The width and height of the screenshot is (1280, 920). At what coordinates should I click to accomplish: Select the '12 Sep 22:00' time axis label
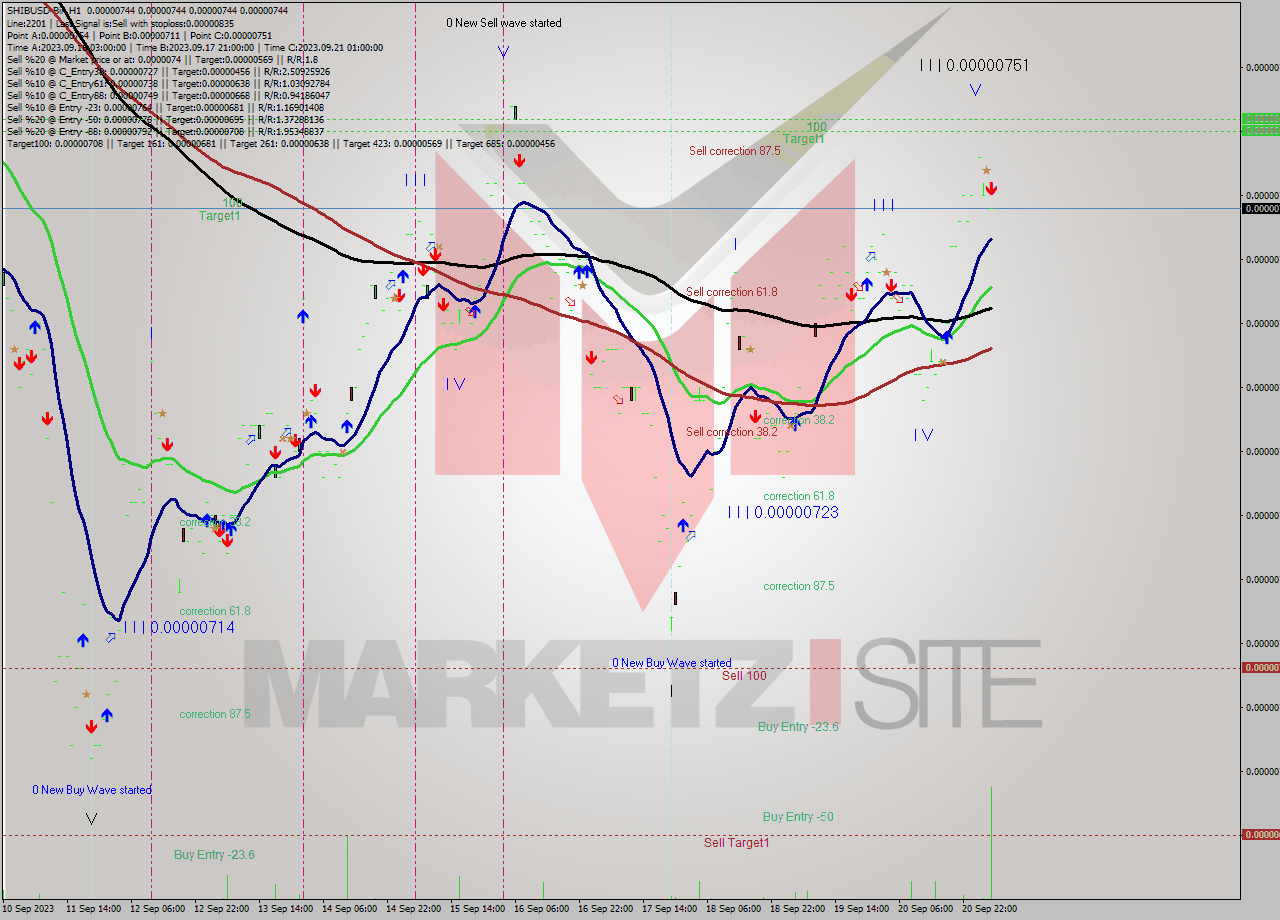222,909
